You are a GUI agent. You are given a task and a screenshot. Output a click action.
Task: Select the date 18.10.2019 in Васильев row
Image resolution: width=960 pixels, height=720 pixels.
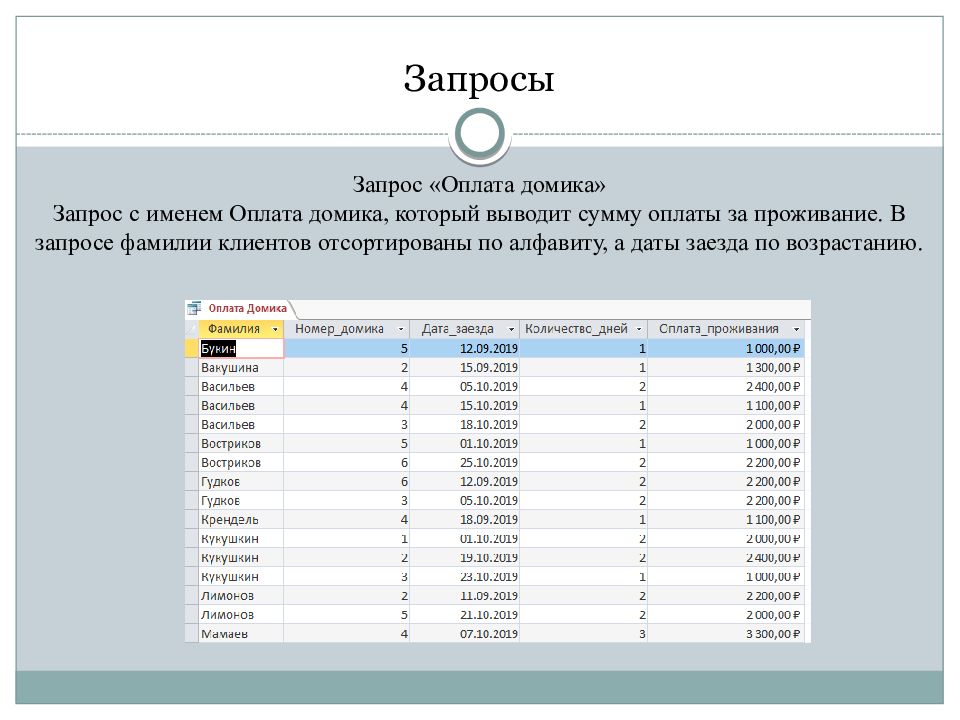[x=464, y=424]
